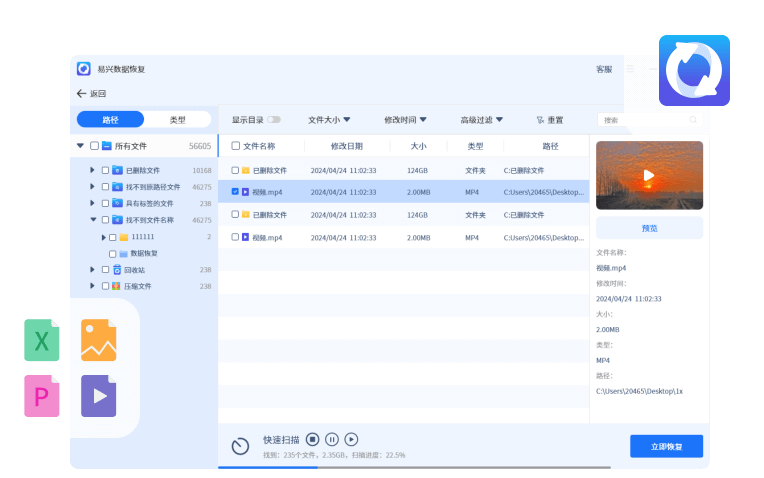Stop the quick scan with the stop icon

(312, 439)
